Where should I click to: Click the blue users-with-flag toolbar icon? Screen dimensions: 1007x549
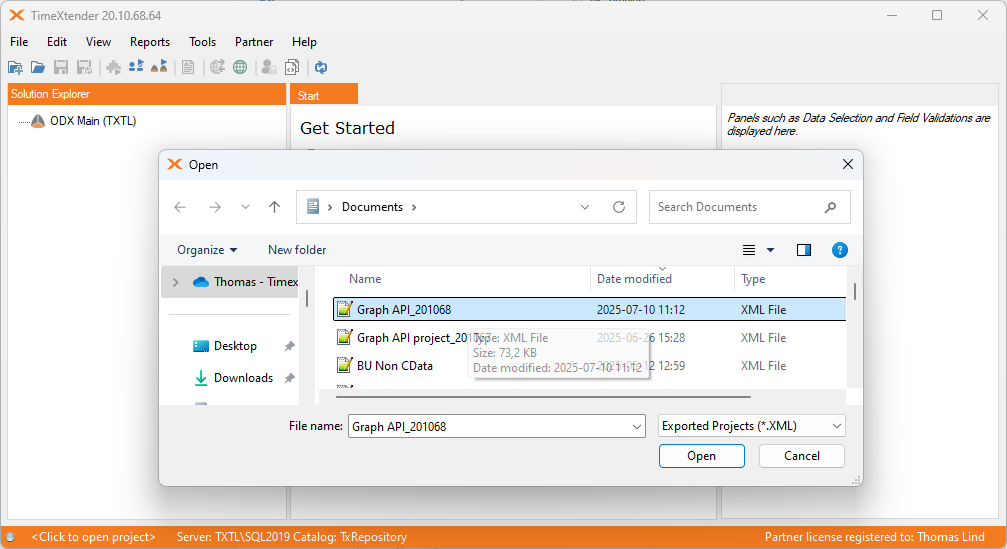136,66
